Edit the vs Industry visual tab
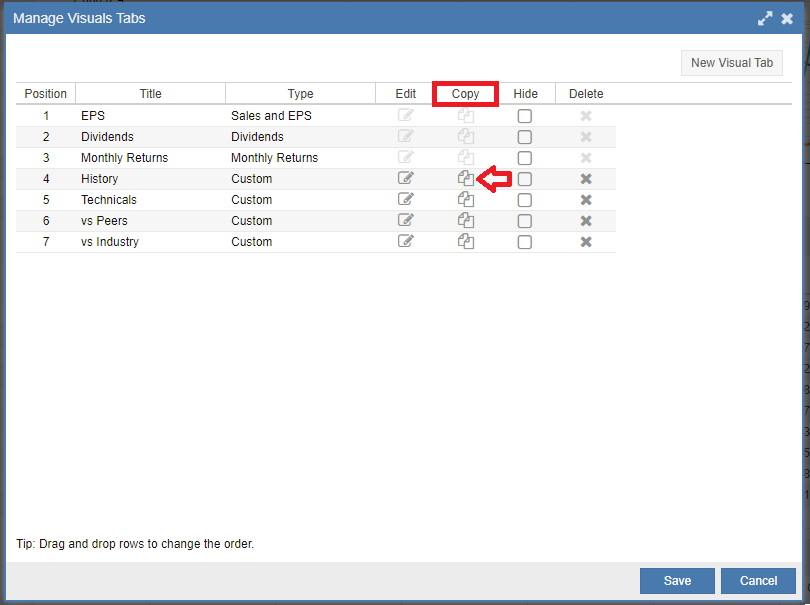Image resolution: width=810 pixels, height=605 pixels. tap(406, 241)
